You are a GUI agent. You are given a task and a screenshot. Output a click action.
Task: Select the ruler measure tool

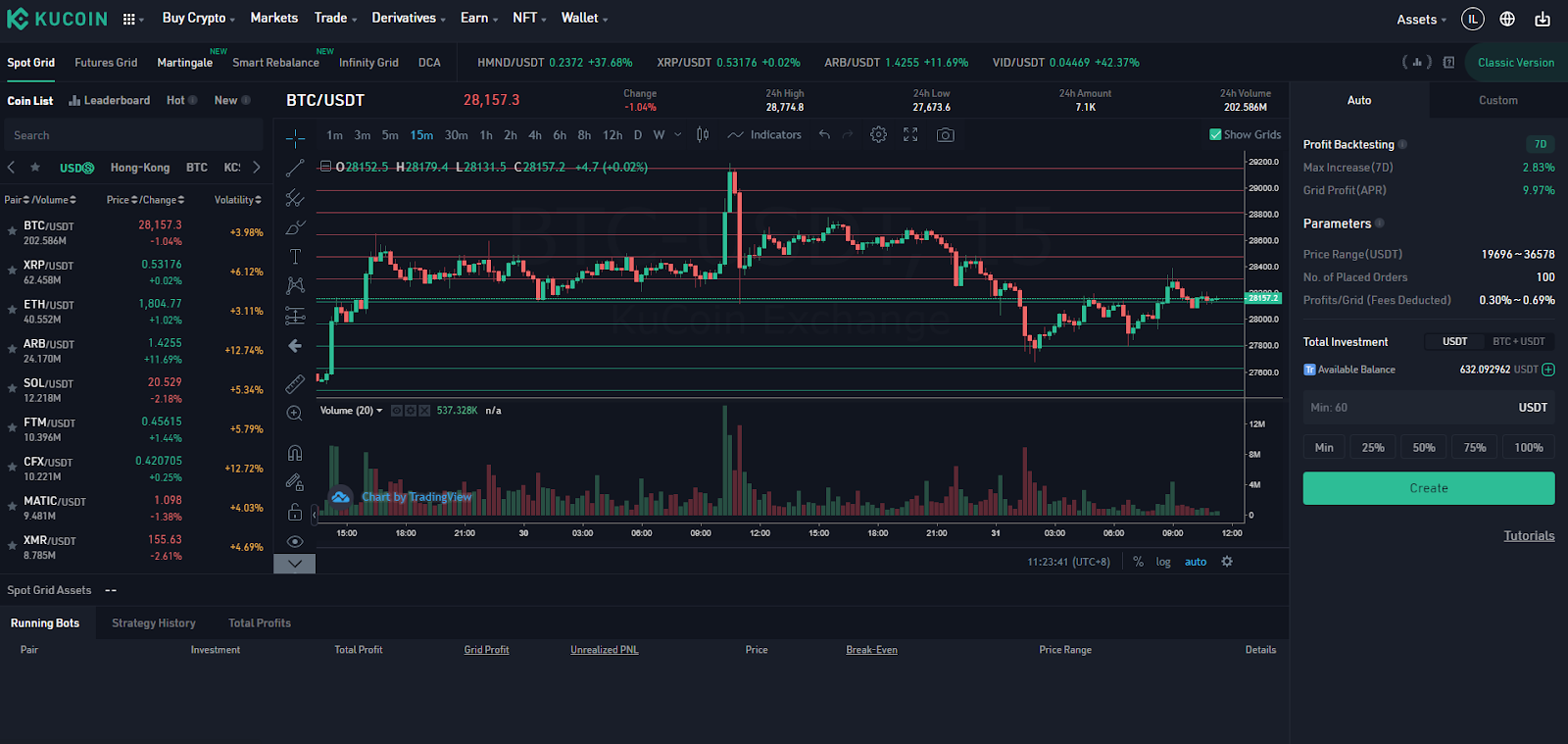click(x=295, y=383)
